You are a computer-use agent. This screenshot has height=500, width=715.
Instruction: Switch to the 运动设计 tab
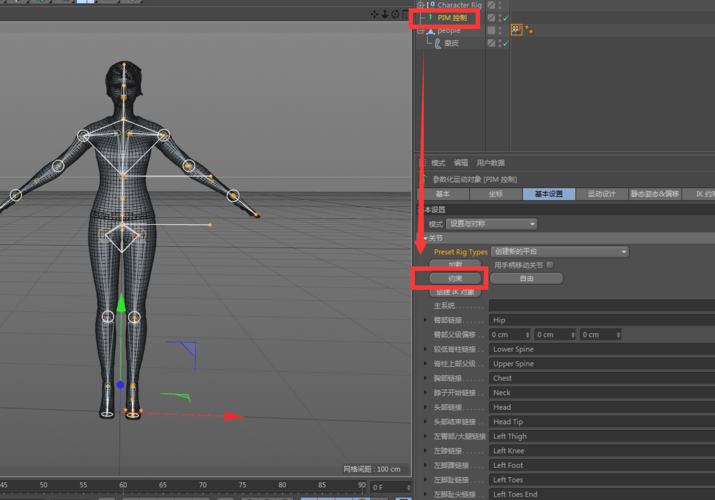pyautogui.click(x=602, y=194)
